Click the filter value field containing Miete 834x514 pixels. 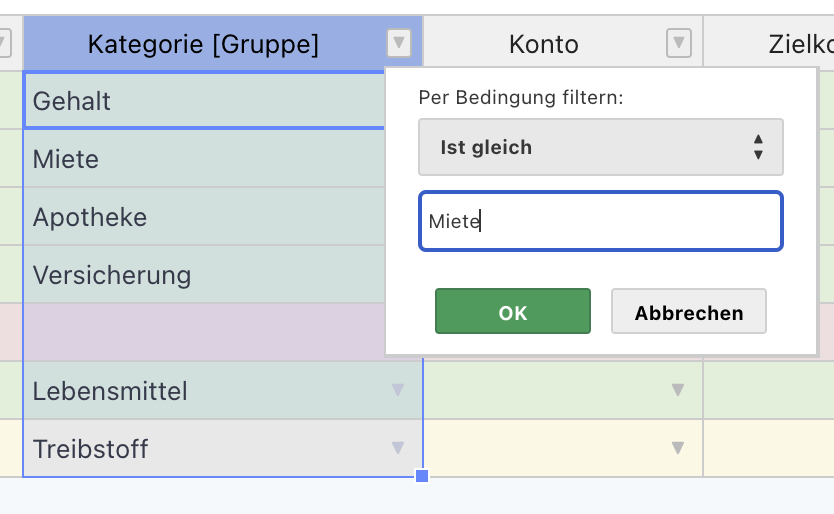click(600, 221)
